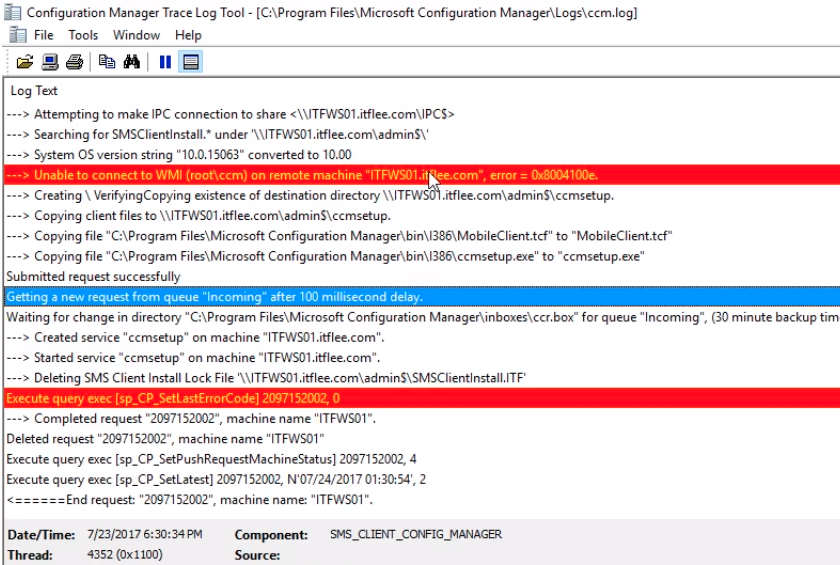Screen dimensions: 840x565
Task: Open the Tools menu
Action: 83,35
